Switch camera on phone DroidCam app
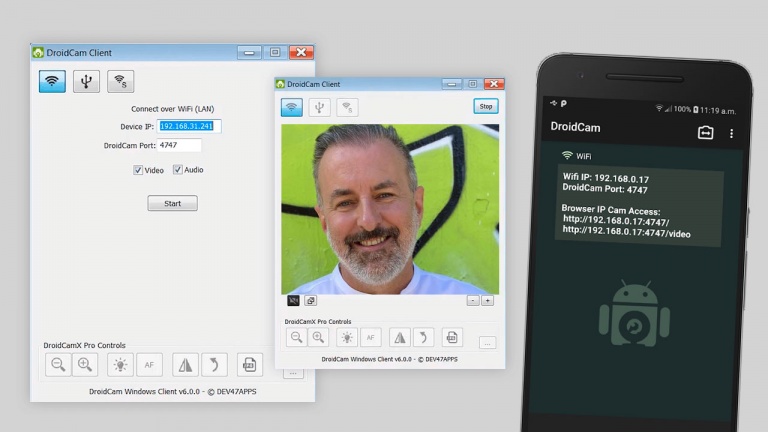 click(x=705, y=132)
